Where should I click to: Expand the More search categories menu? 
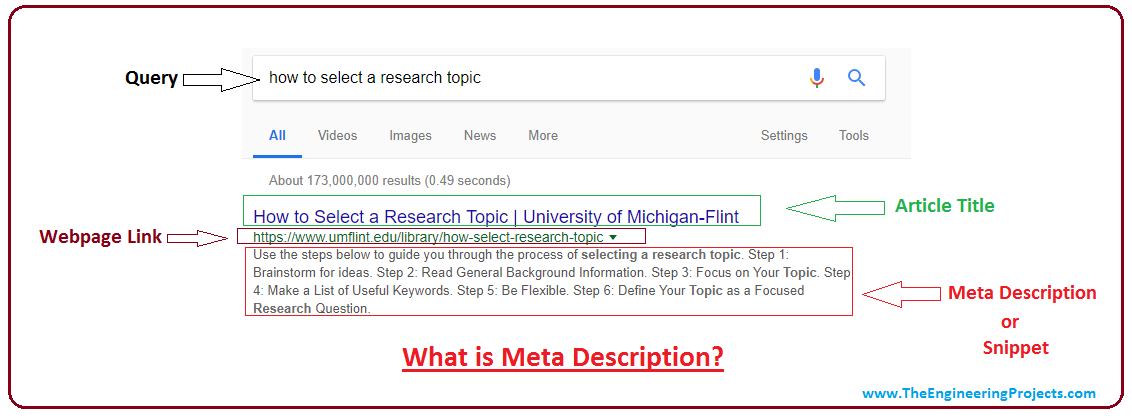coord(543,136)
